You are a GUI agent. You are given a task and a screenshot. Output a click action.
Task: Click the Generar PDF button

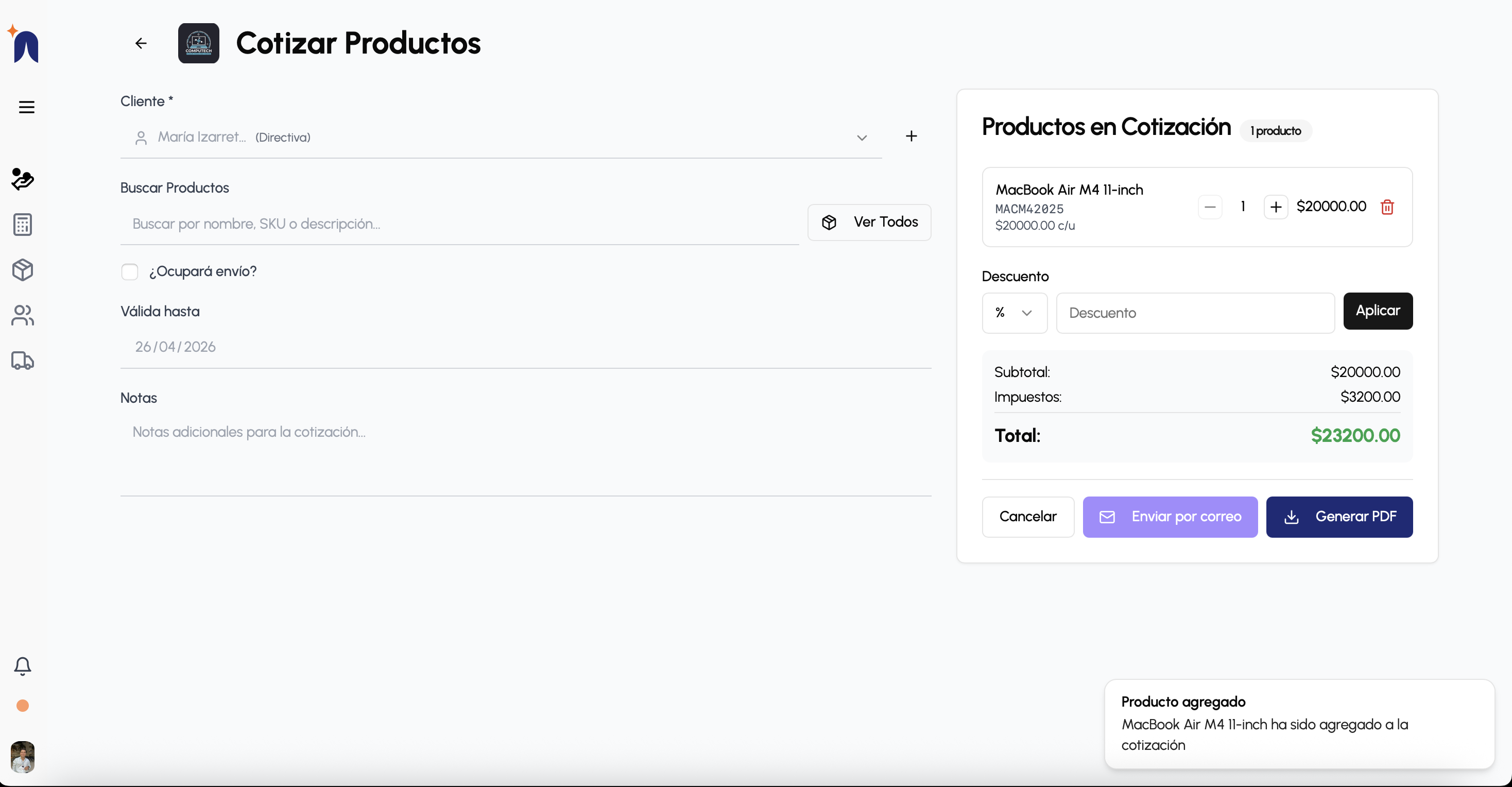1339,517
